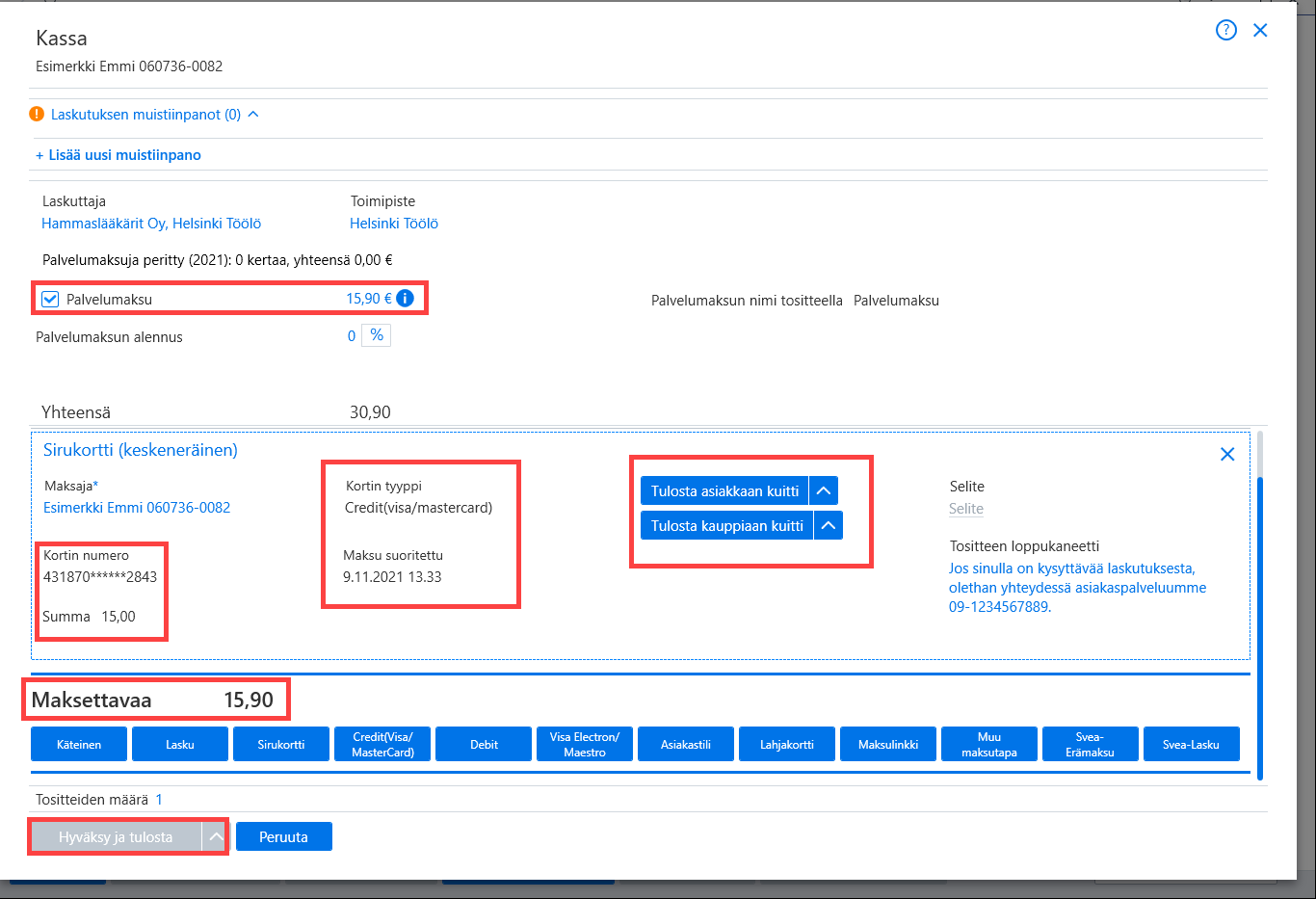Select Credit(Visa/MasterCard) payment method
Viewport: 1316px width, 899px height.
382,744
